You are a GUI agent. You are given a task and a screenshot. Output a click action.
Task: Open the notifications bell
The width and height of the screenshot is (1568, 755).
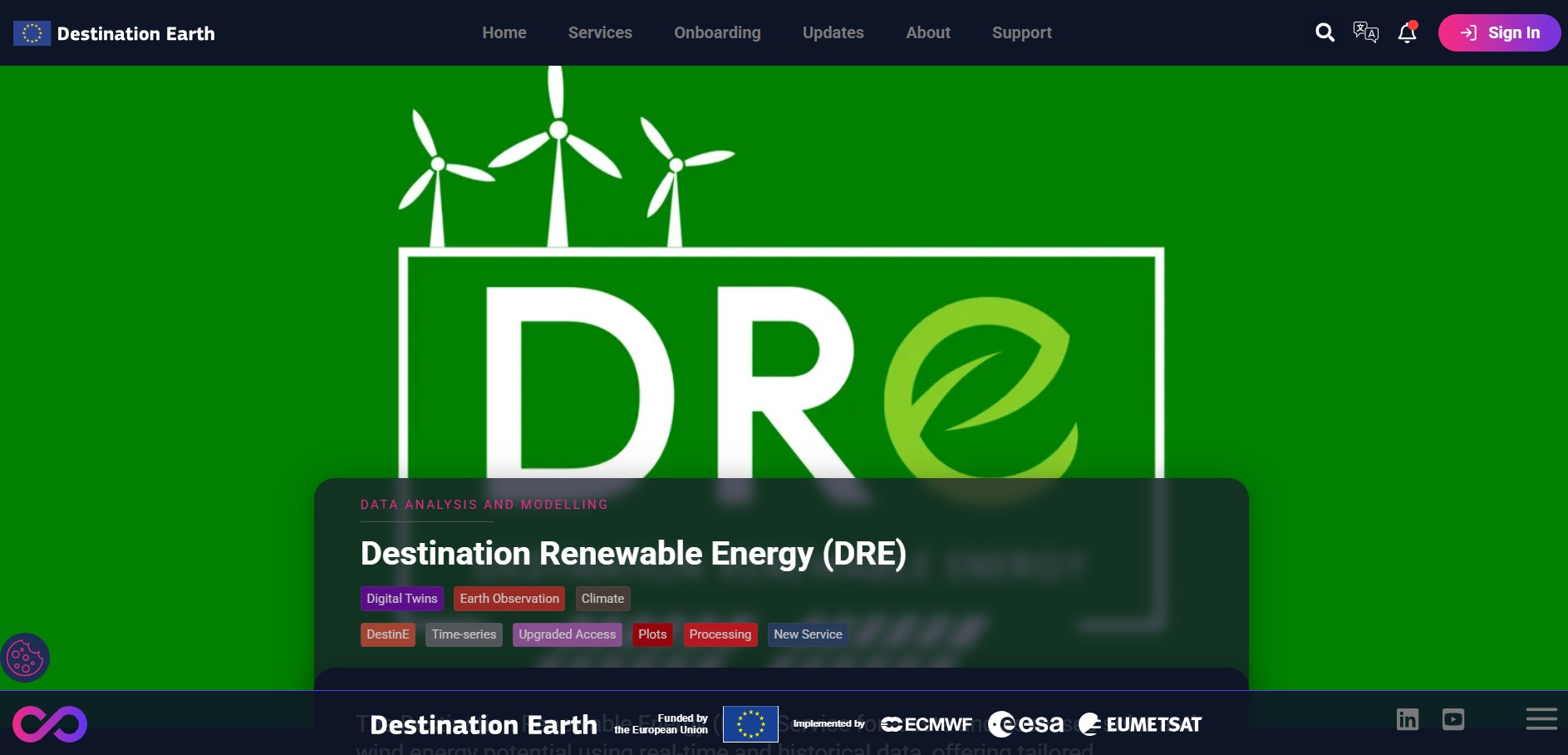tap(1407, 32)
